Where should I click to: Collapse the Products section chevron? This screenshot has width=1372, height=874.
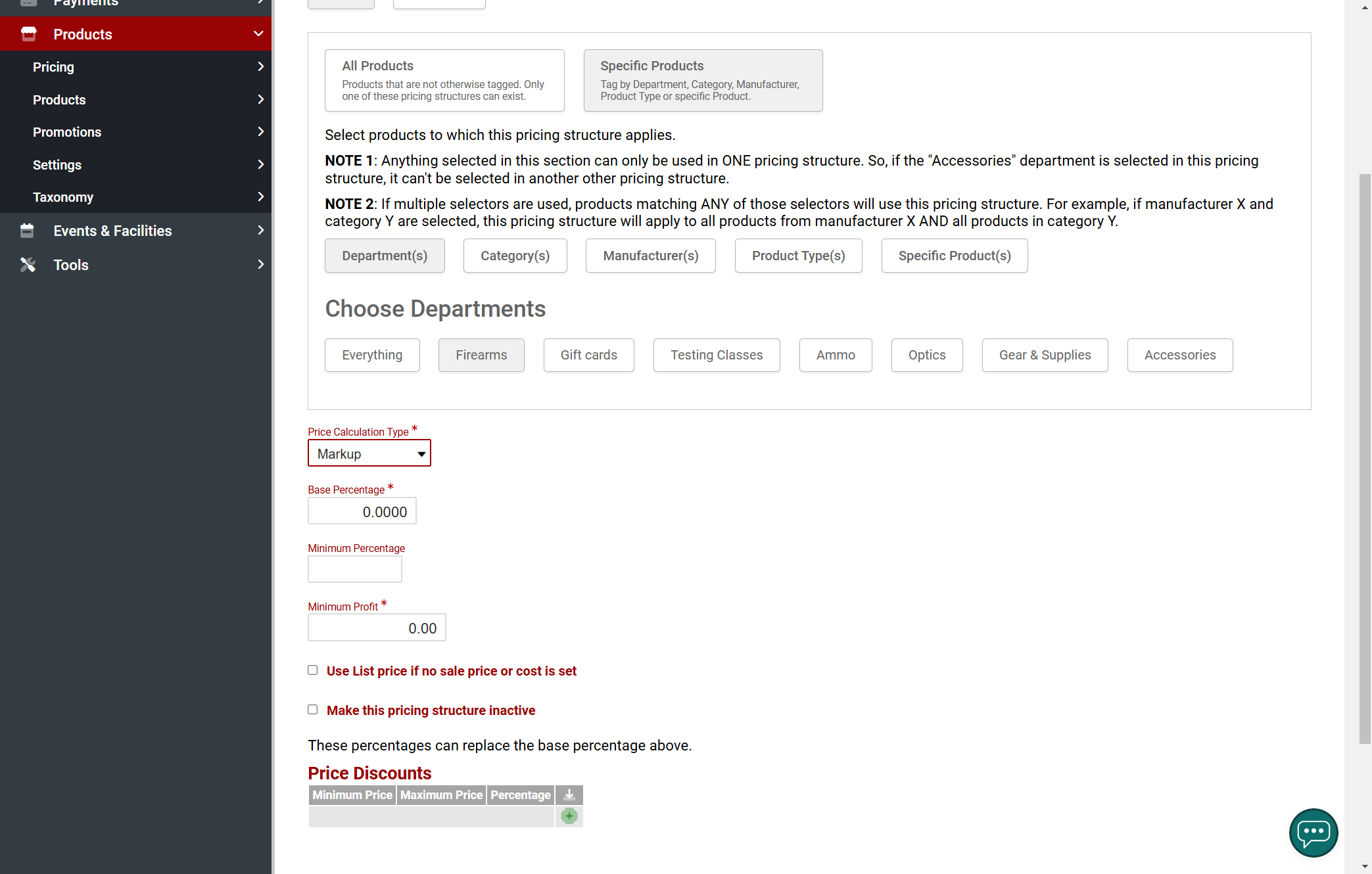pyautogui.click(x=258, y=34)
